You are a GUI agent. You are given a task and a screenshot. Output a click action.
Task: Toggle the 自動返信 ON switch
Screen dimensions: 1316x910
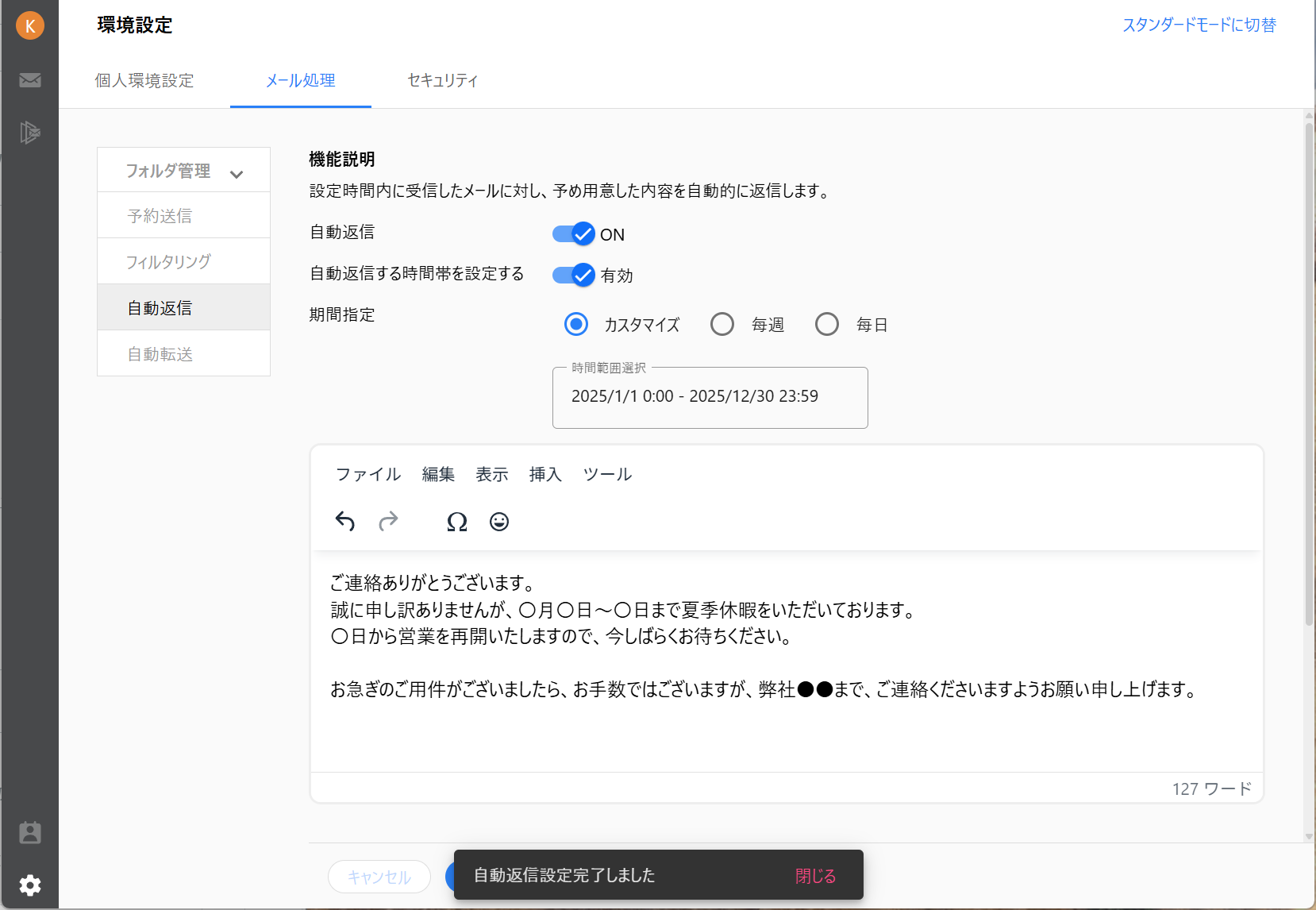(x=574, y=234)
